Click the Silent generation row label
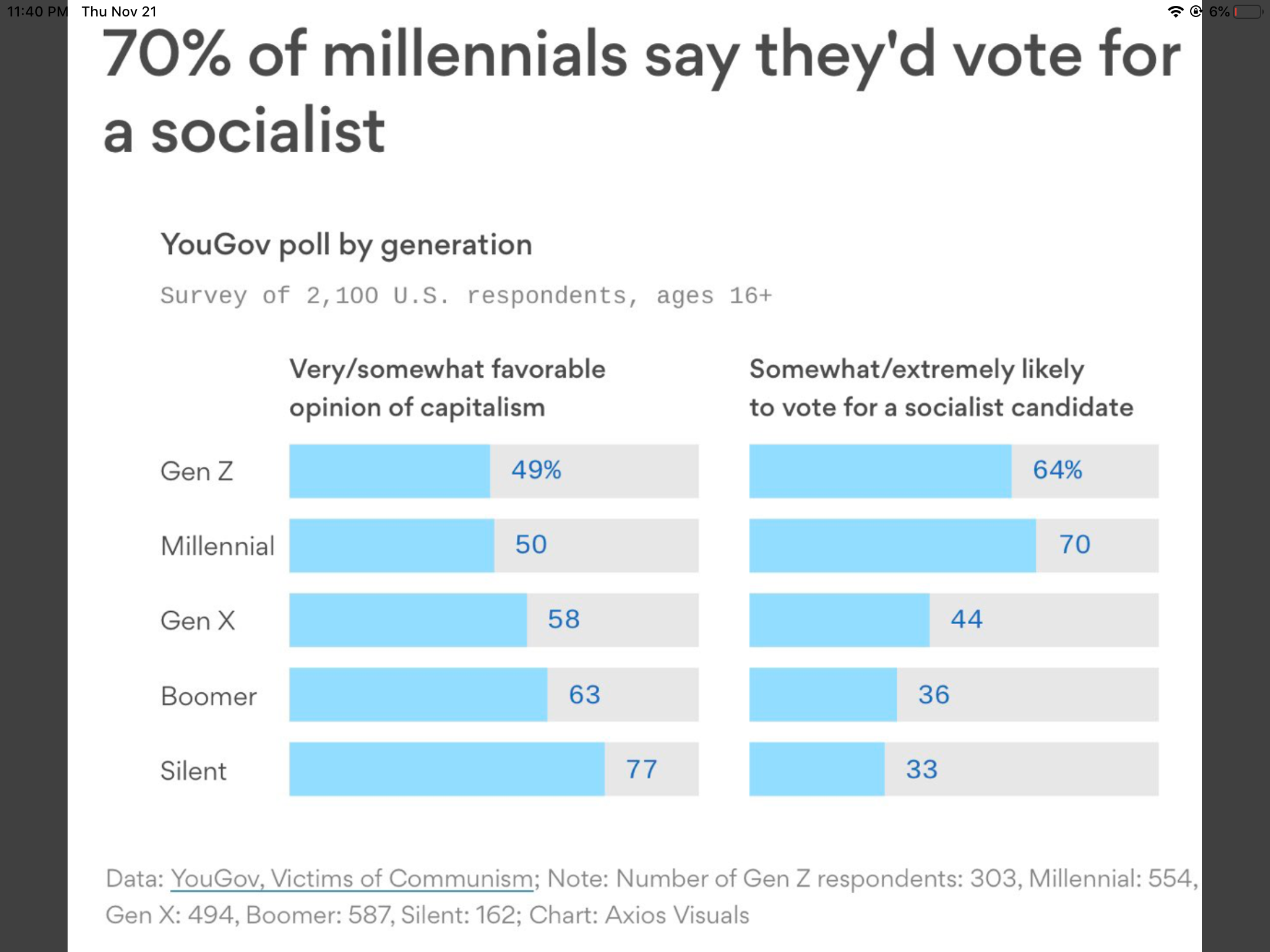Viewport: 1270px width, 952px height. click(x=193, y=770)
